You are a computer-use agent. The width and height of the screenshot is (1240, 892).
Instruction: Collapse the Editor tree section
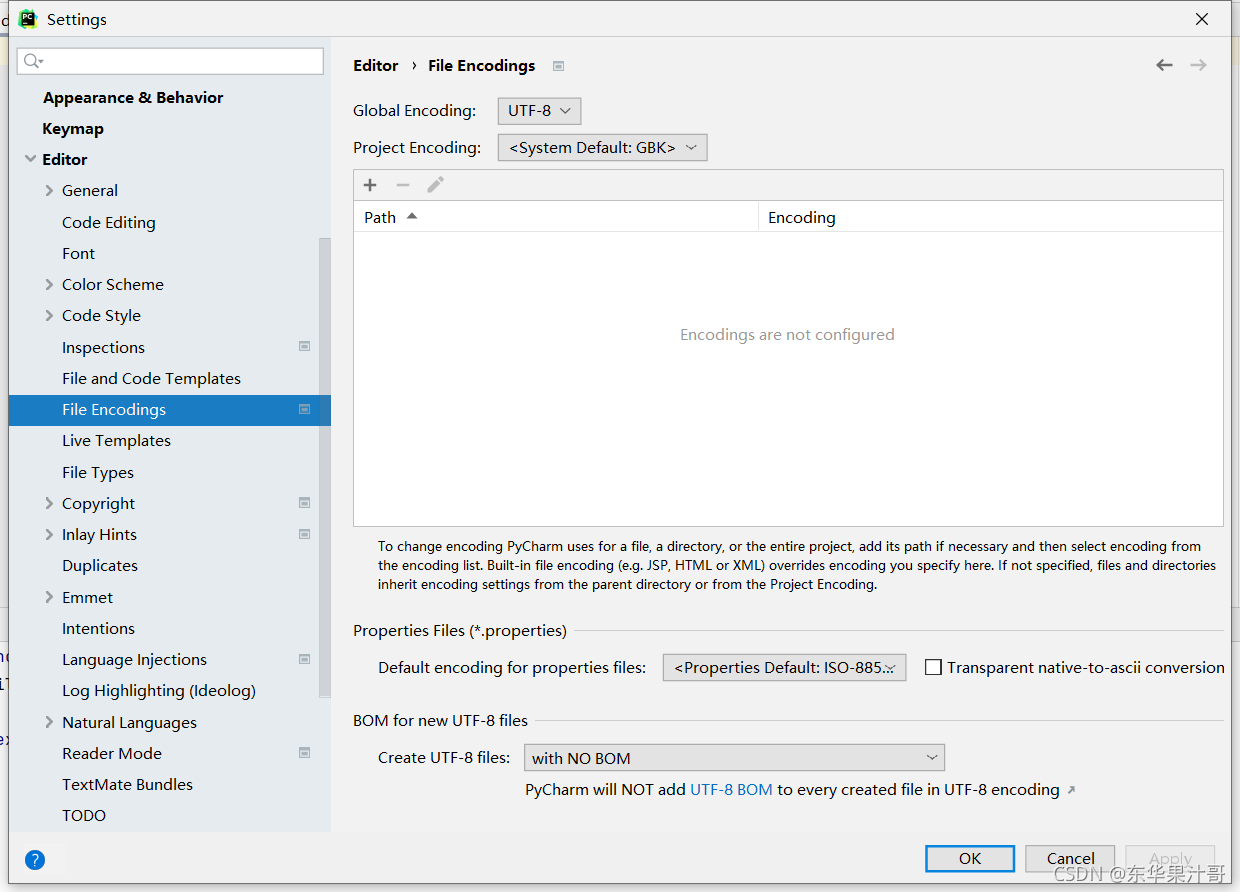[31, 159]
